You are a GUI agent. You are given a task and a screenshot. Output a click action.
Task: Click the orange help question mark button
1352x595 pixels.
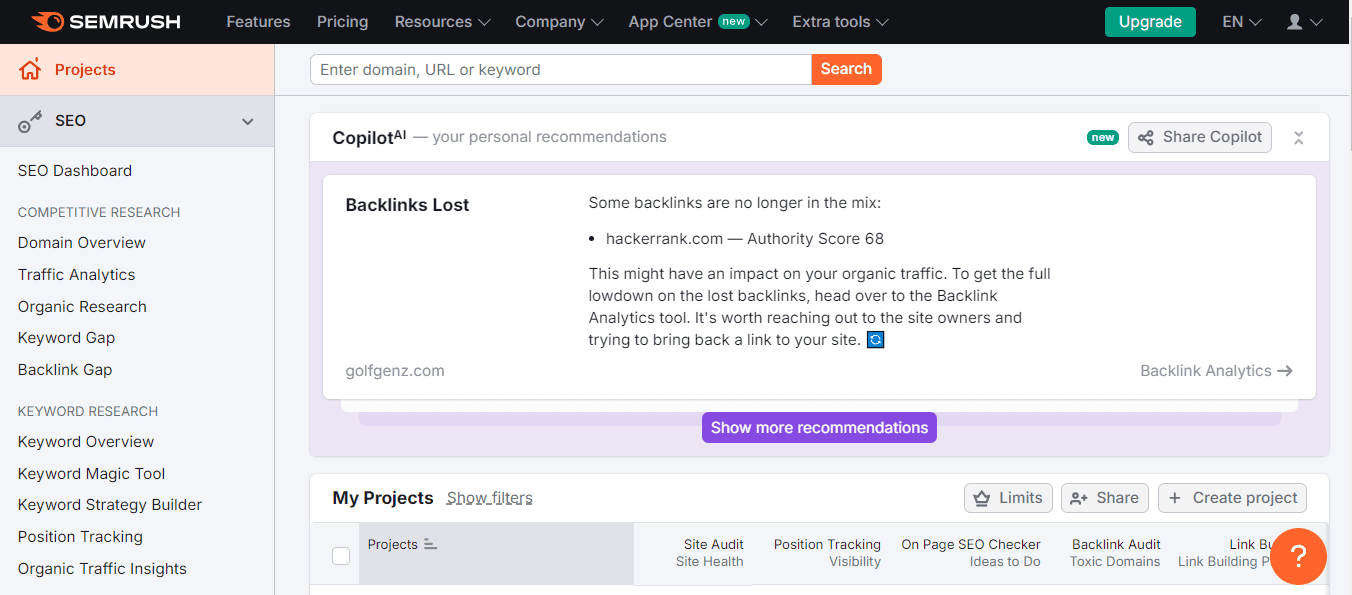click(x=1298, y=556)
